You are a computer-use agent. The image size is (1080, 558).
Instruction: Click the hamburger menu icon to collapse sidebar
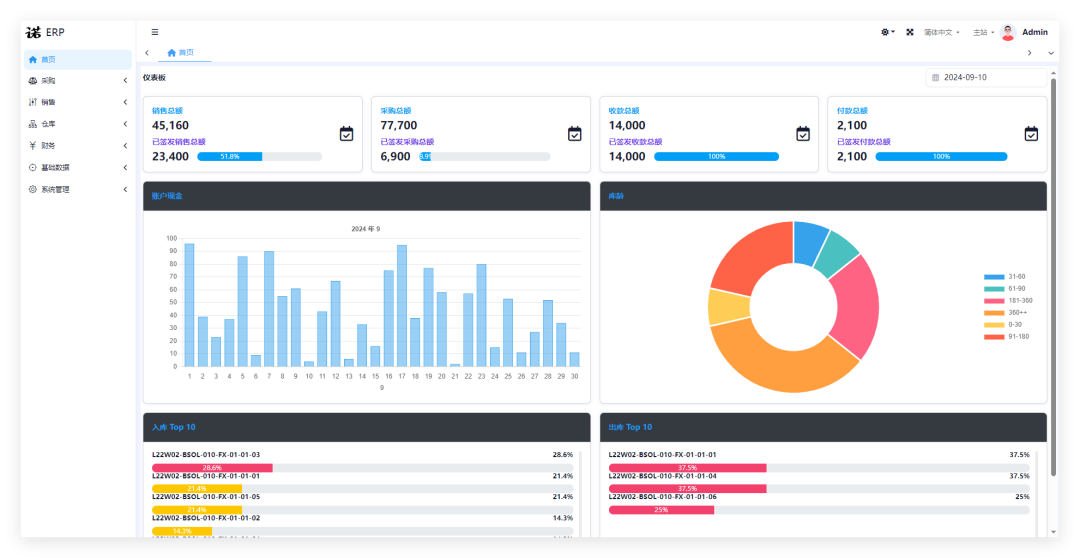coord(155,32)
